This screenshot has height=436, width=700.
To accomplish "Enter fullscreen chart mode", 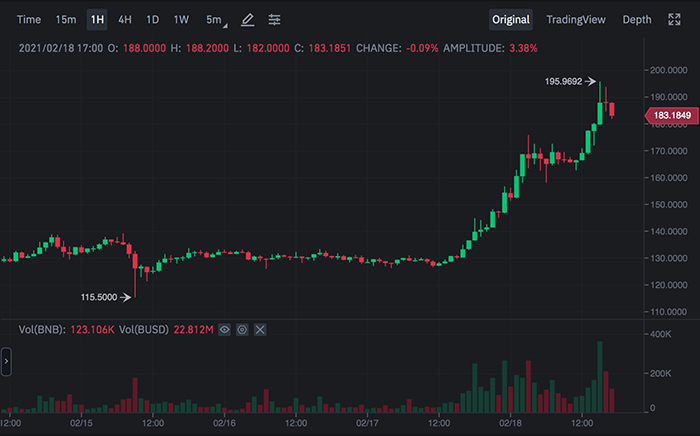I will (x=675, y=20).
